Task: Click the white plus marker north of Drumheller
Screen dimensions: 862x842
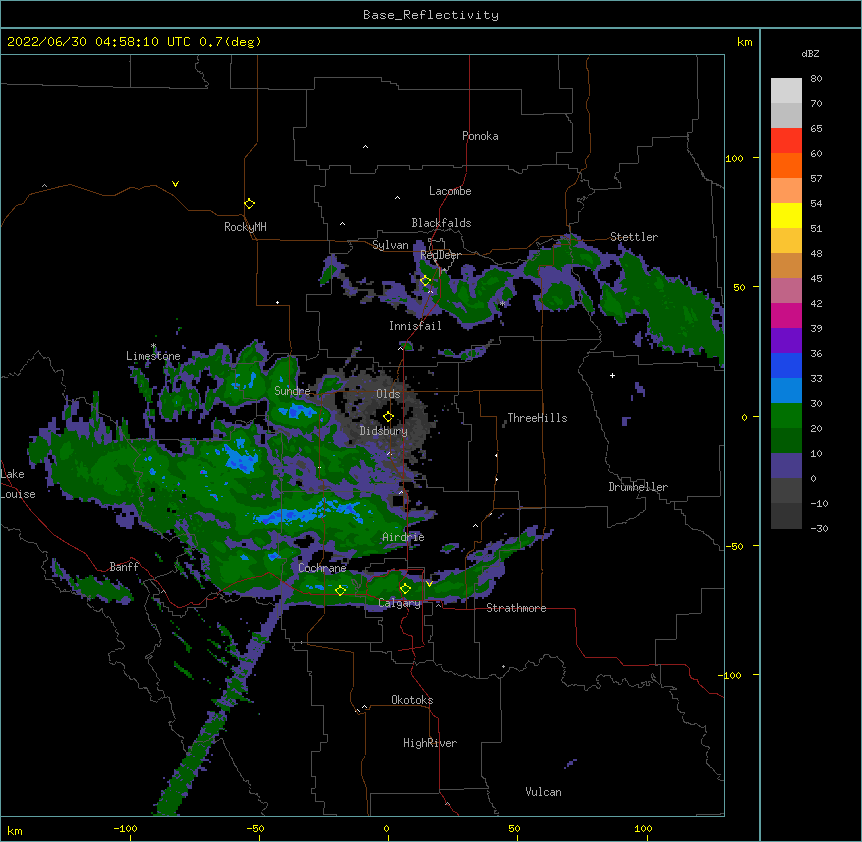Action: click(612, 375)
